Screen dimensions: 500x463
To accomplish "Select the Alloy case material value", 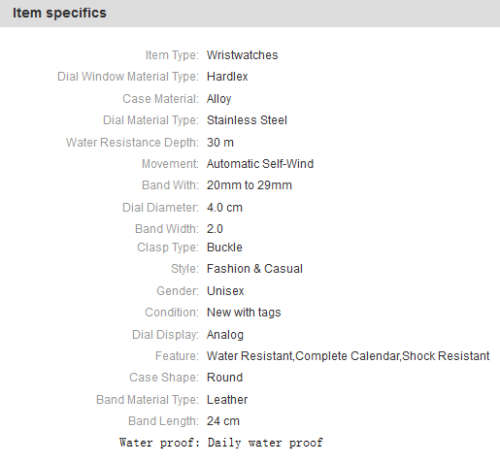I will (x=219, y=99).
